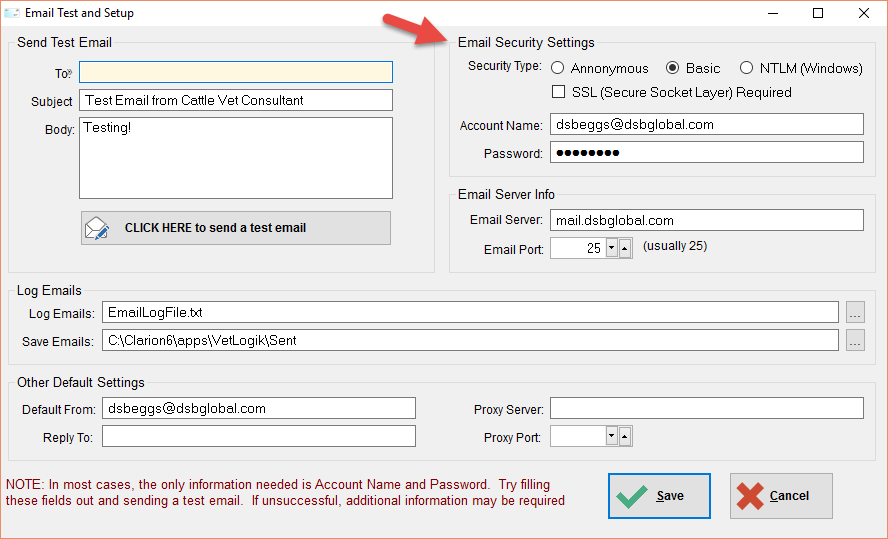
Task: Focus the Email Server field
Action: [707, 220]
